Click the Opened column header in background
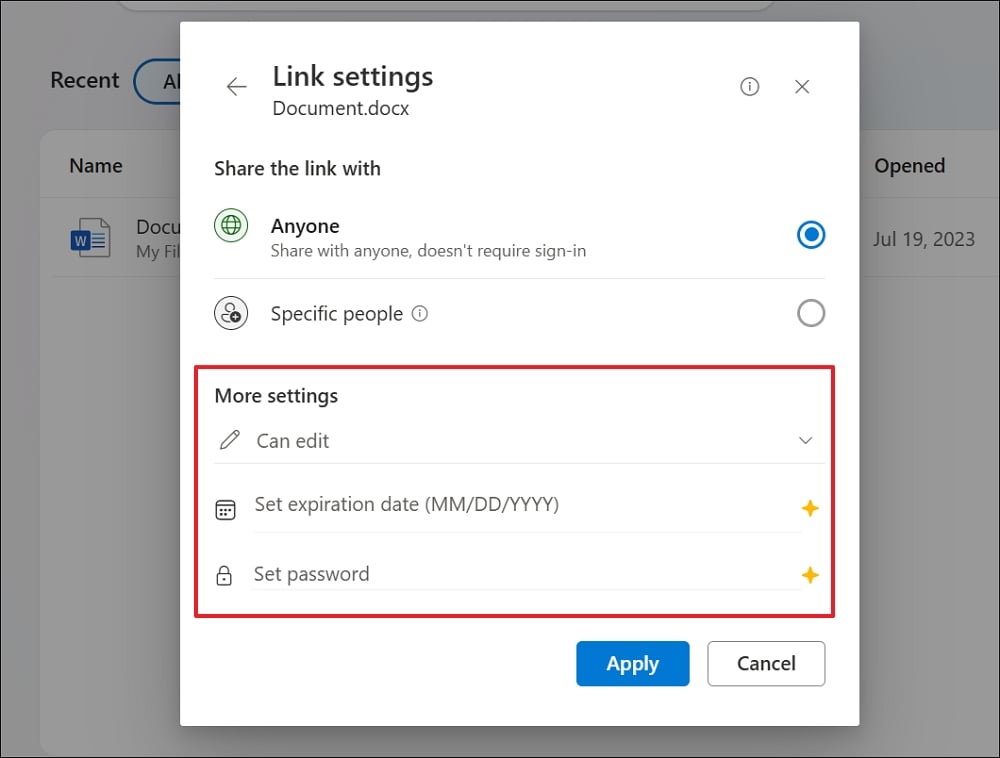 909,166
